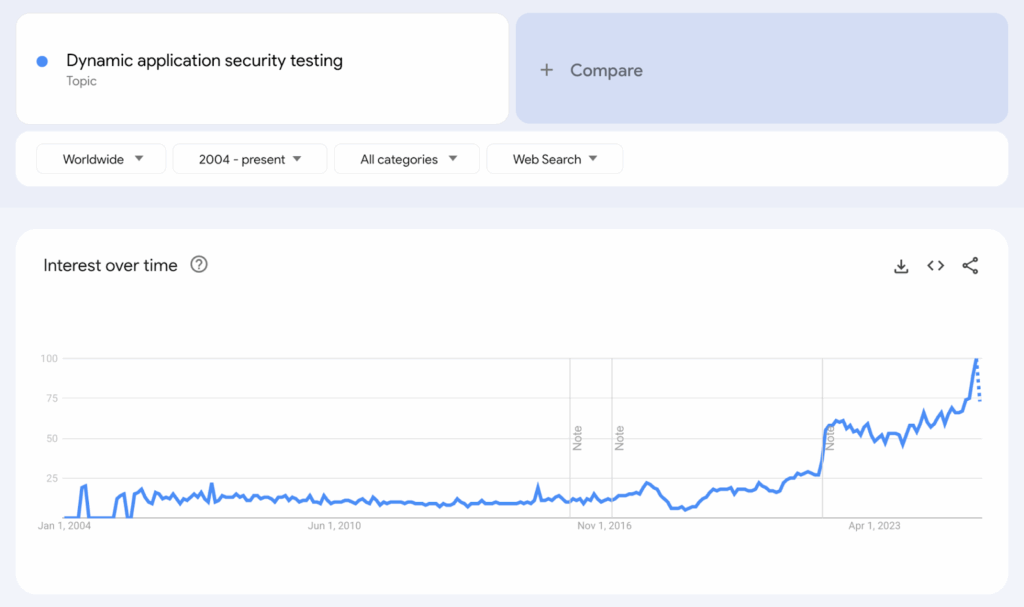Click the Interest over time heading
The width and height of the screenshot is (1024, 607).
click(x=111, y=266)
